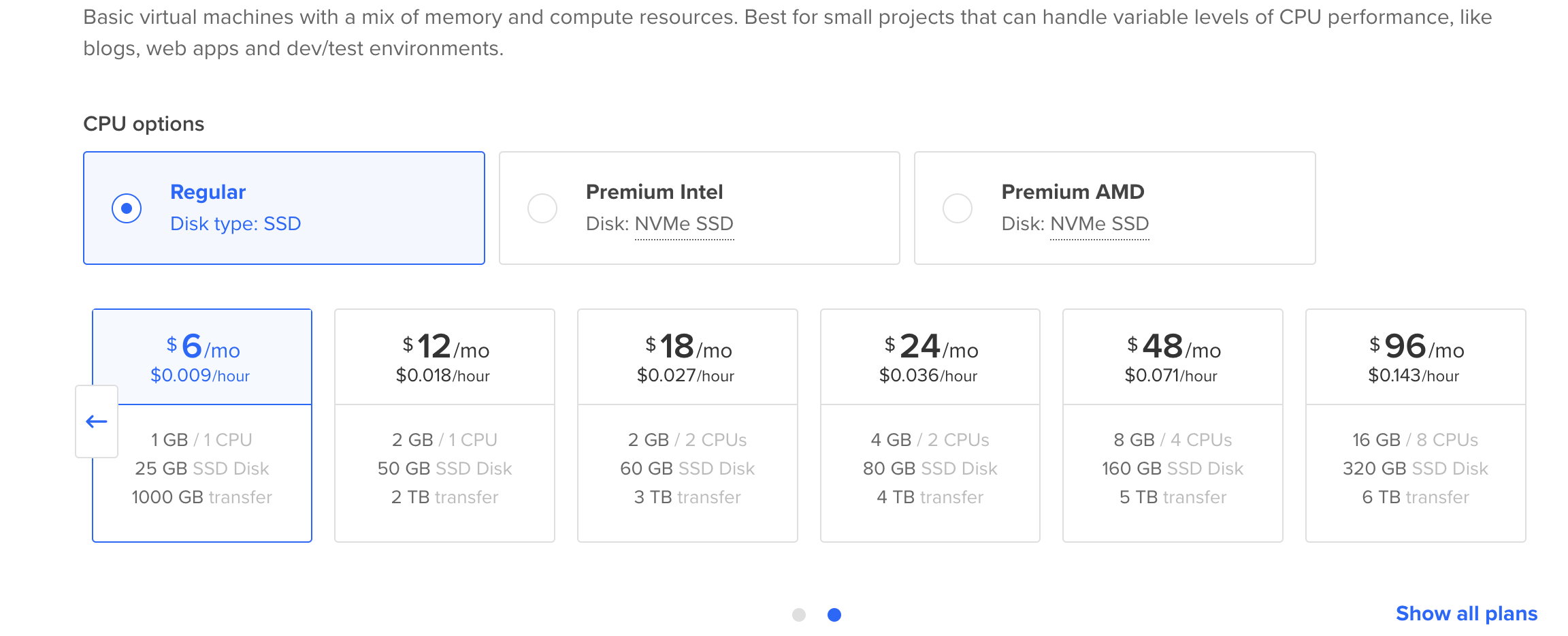Click NVMe SSD tooltip under Premium AMD
The height and width of the screenshot is (636, 1568).
1099,224
